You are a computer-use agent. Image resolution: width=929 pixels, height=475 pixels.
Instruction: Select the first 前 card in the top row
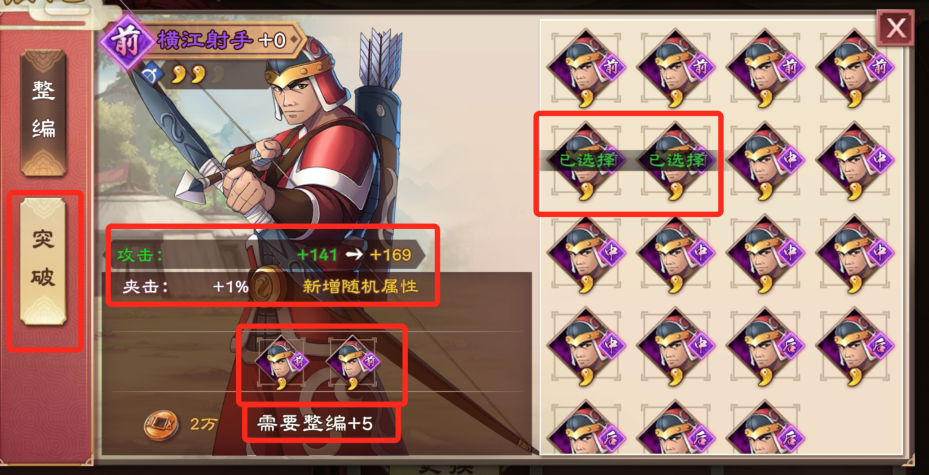[x=585, y=68]
